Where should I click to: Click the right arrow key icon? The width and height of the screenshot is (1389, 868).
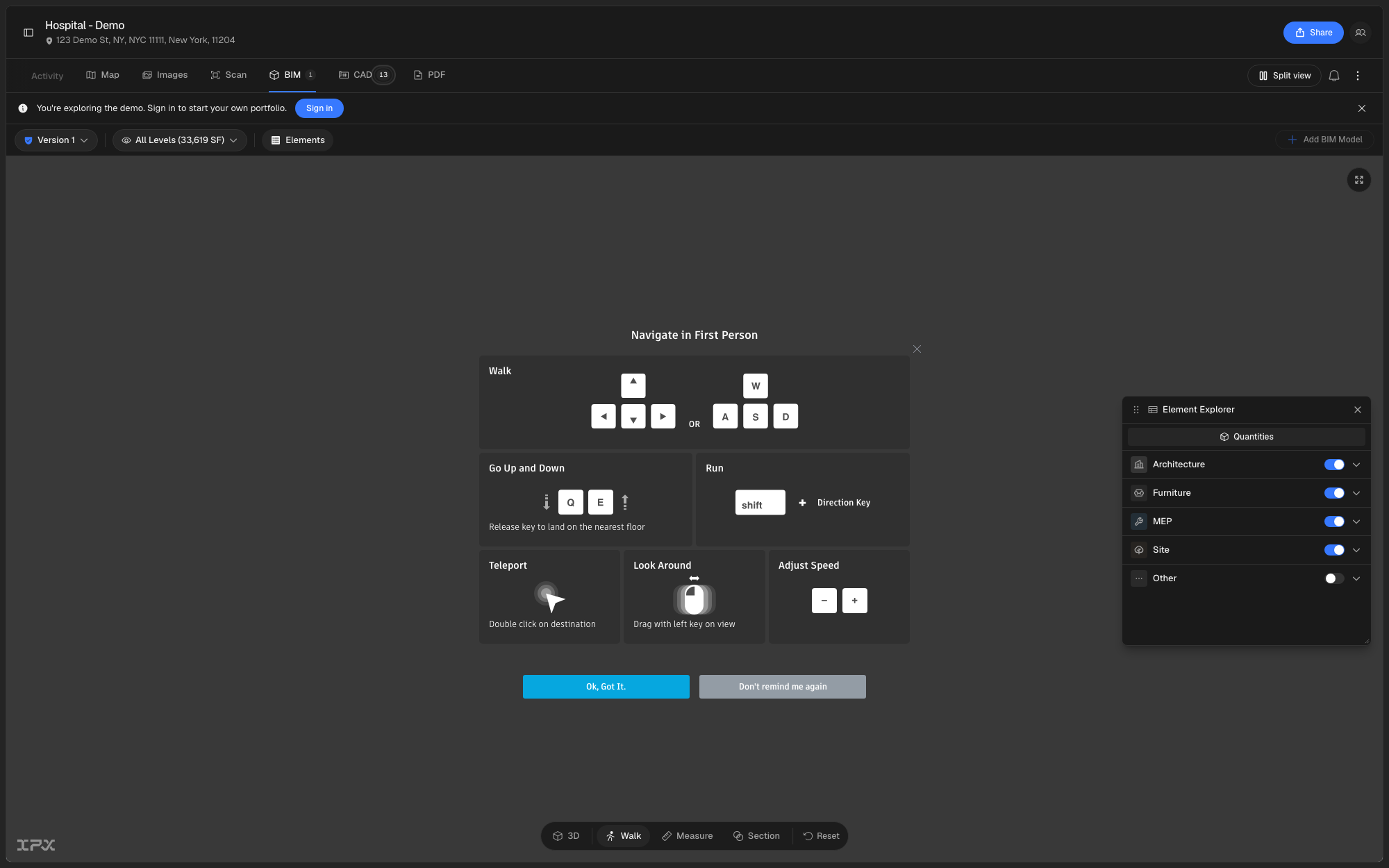point(663,416)
